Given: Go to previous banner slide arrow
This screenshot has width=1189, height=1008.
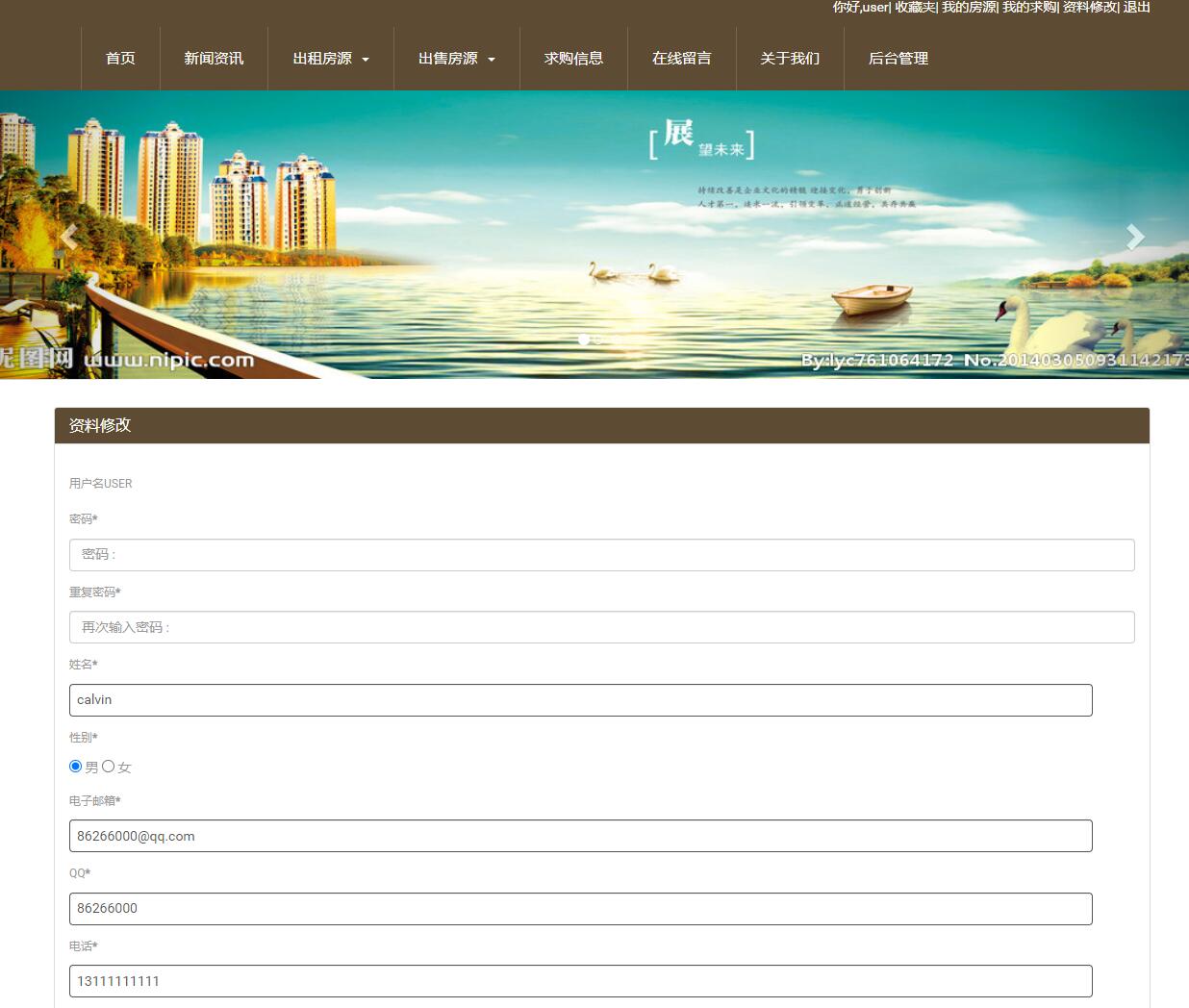Looking at the screenshot, I should [x=68, y=237].
